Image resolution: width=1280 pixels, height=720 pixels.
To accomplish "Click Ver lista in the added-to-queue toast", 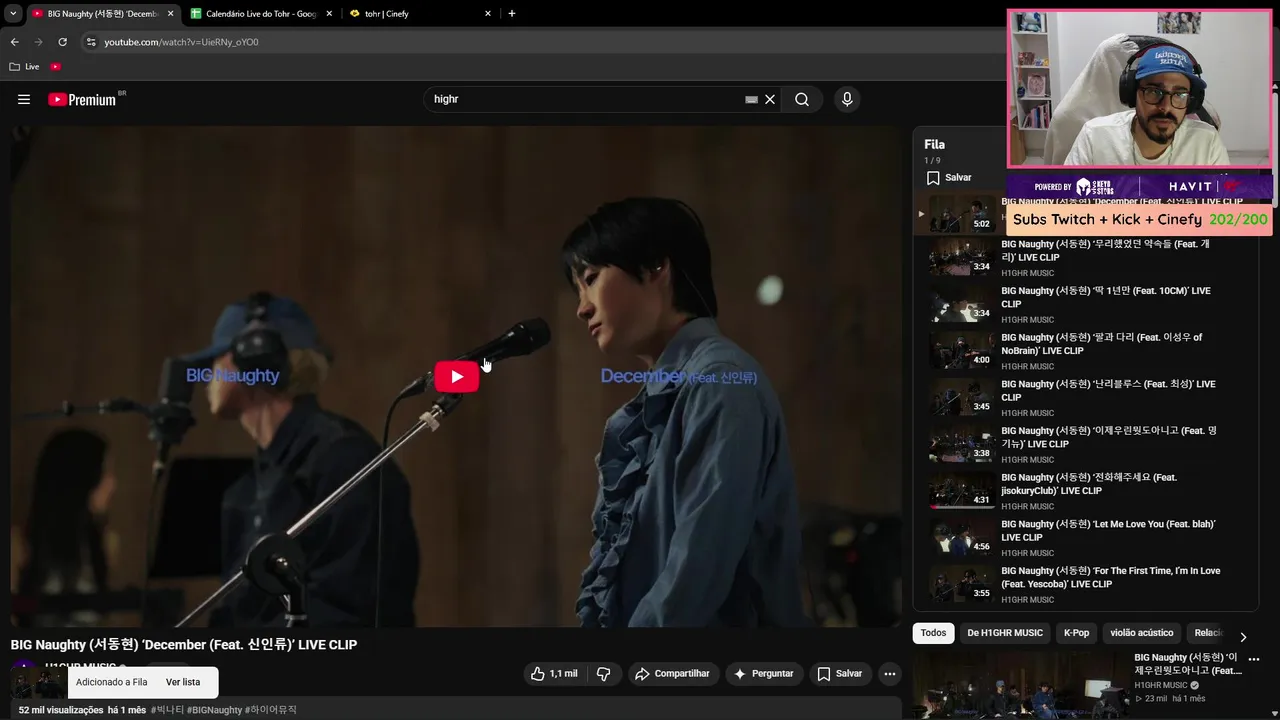I will coord(183,682).
